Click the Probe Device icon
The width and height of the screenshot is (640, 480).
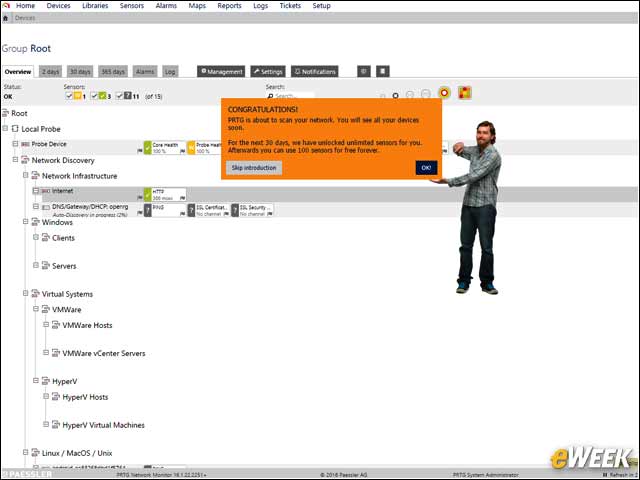[x=25, y=144]
